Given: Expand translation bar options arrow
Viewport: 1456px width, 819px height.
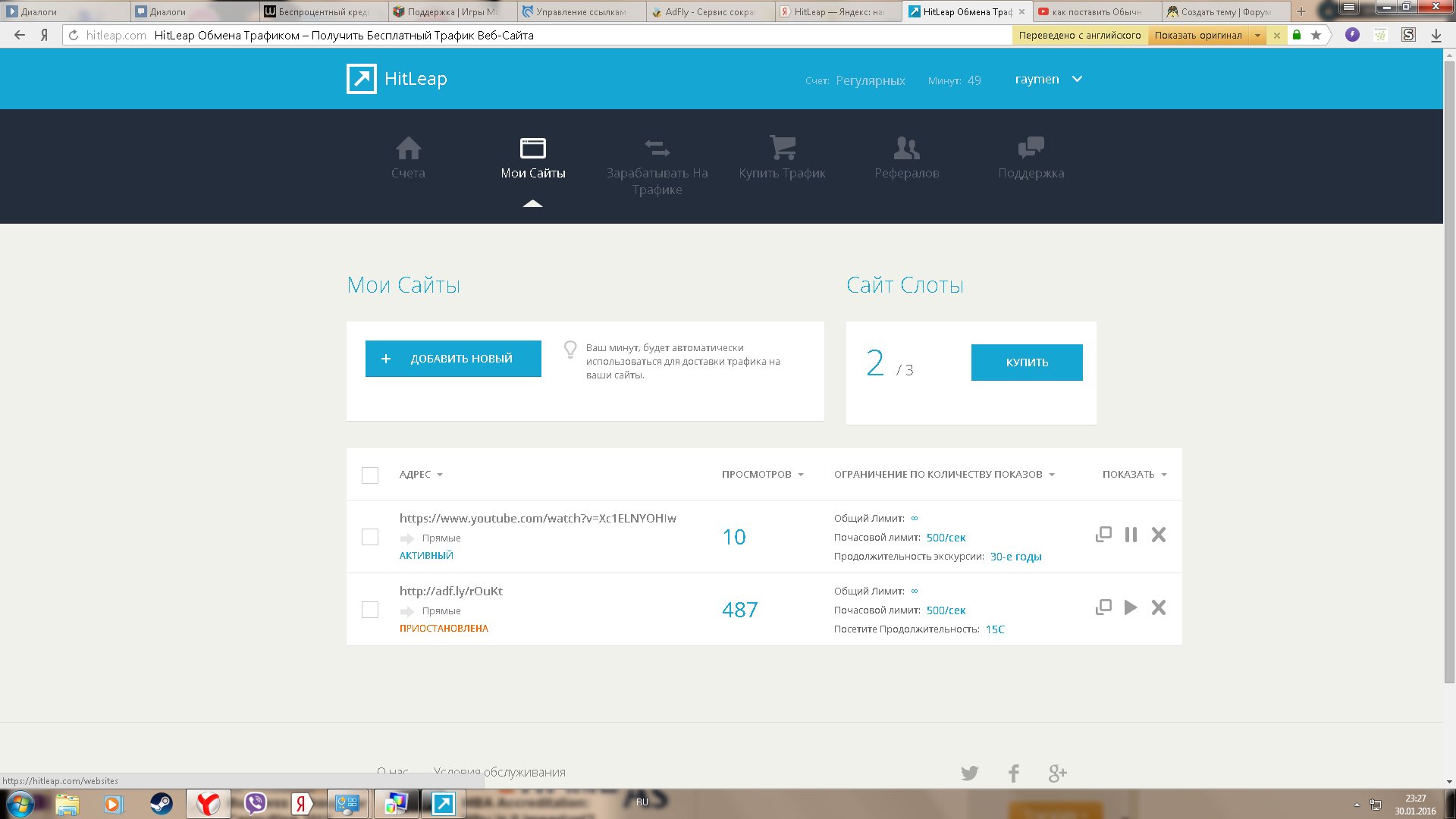Looking at the screenshot, I should point(1257,36).
